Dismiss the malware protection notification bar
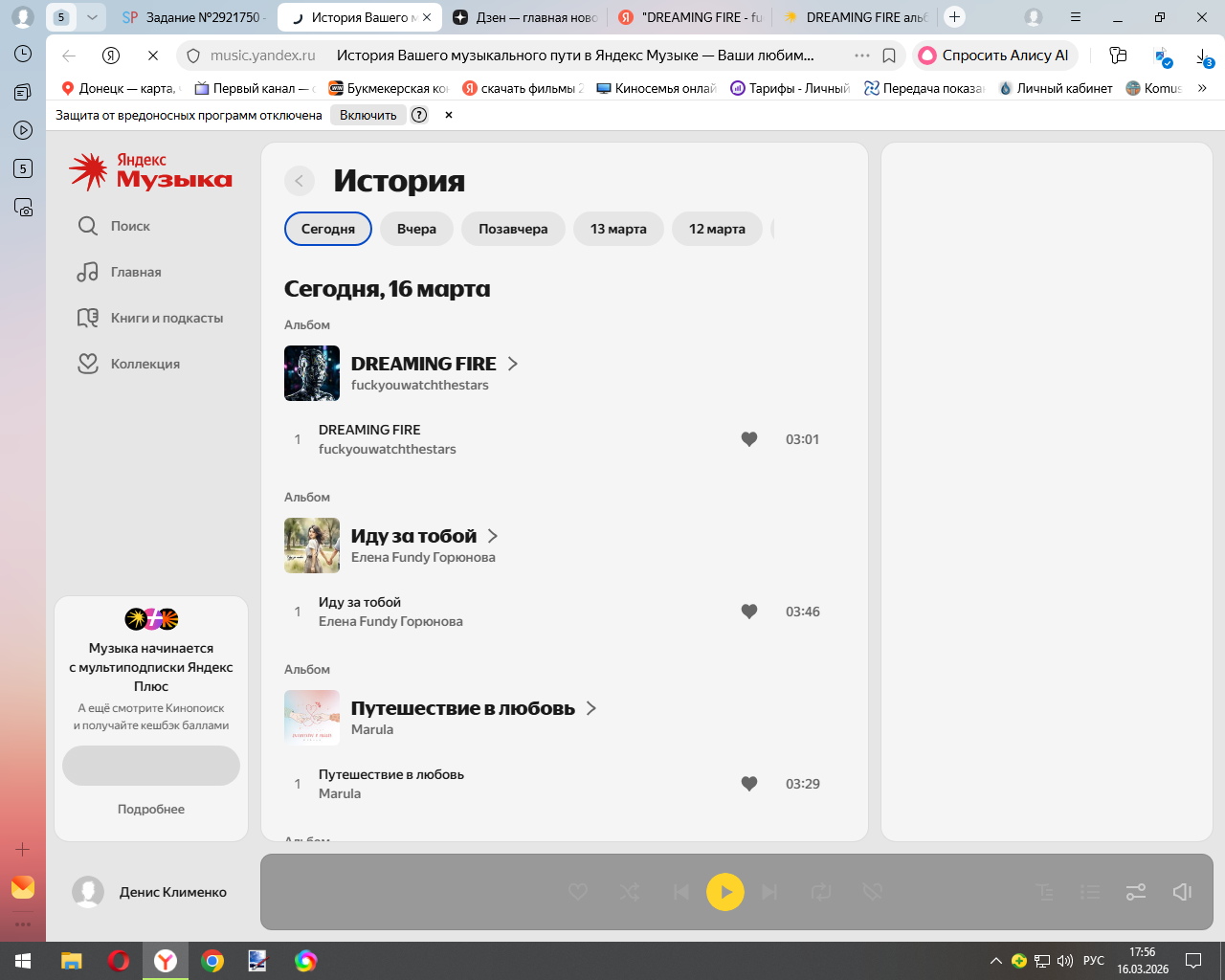This screenshot has height=980, width=1225. [449, 115]
